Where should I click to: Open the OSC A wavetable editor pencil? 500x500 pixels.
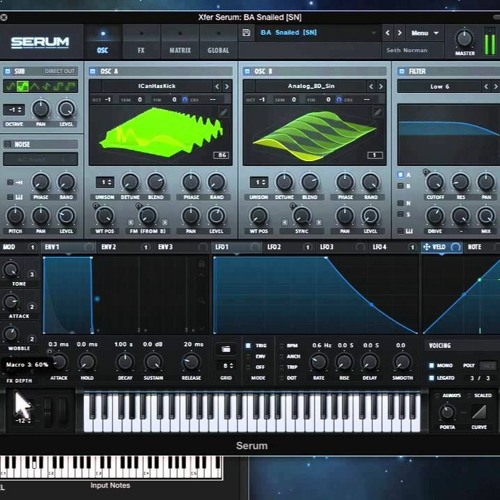coord(224,112)
